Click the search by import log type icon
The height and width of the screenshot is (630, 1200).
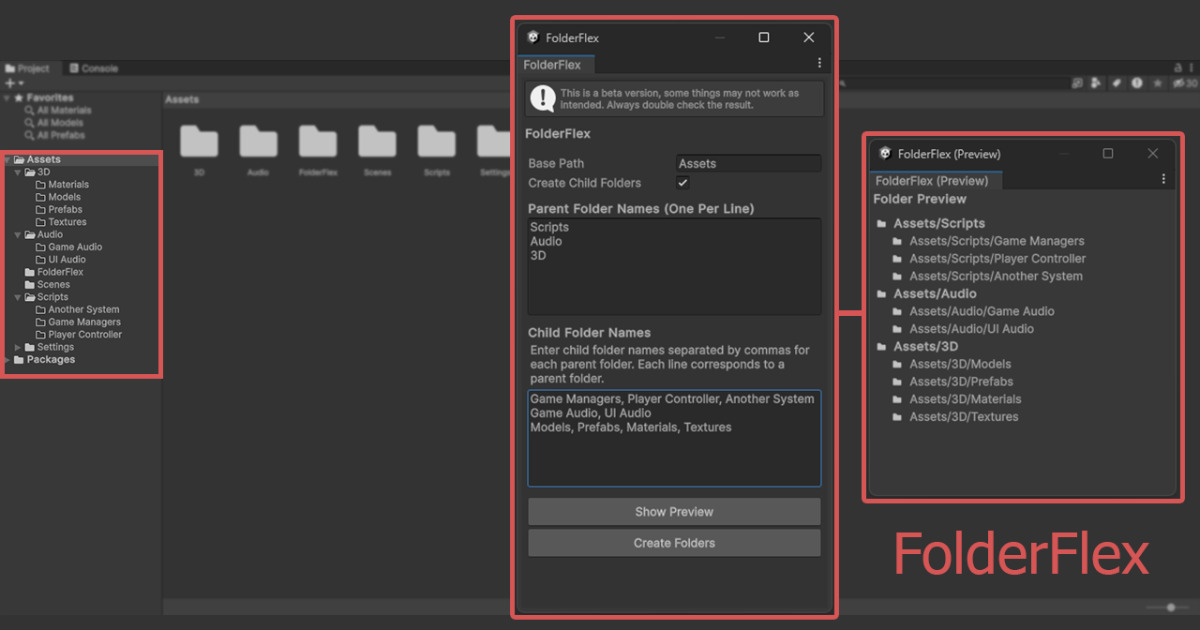[x=1137, y=83]
